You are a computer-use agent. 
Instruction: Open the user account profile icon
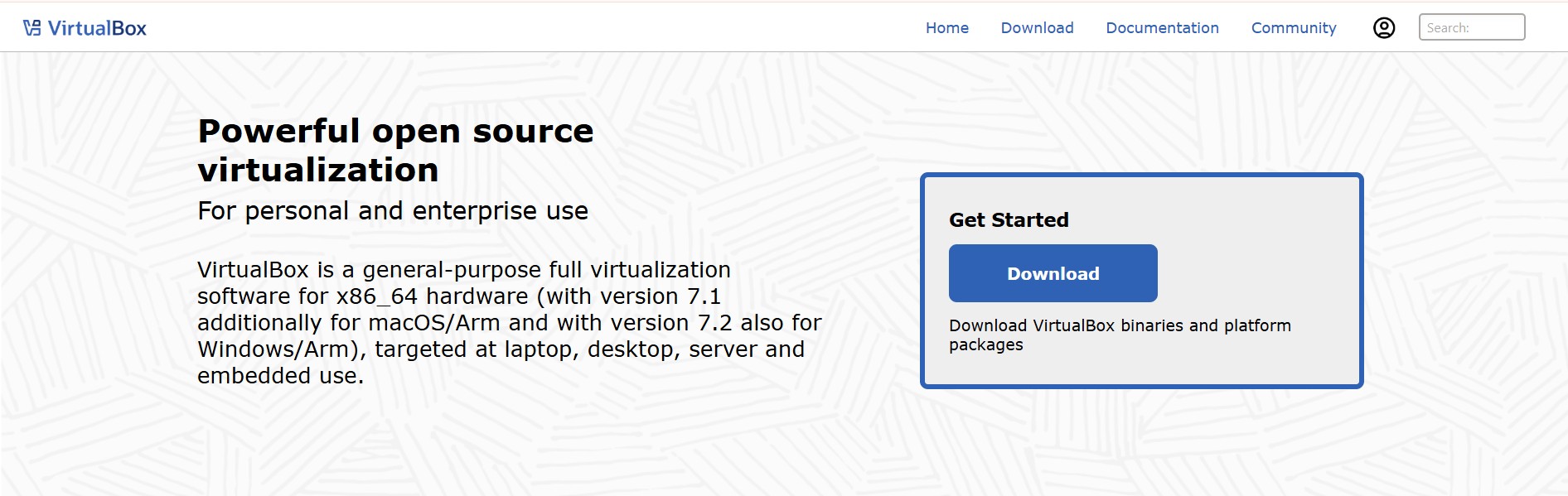pyautogui.click(x=1383, y=28)
